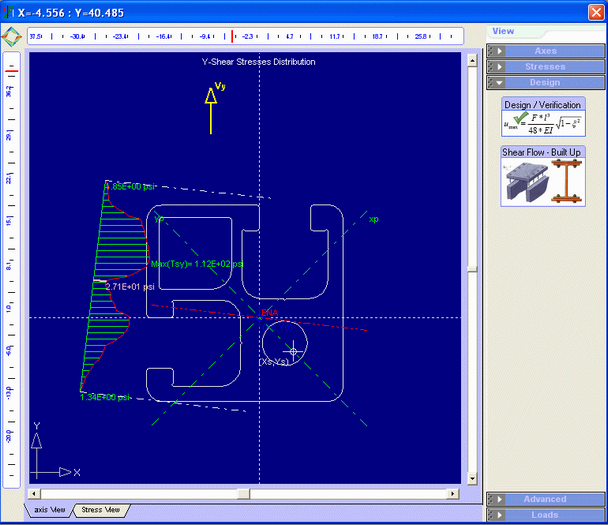This screenshot has width=608, height=525.
Task: Click the compass icon beside the ruler
Action: 12,37
